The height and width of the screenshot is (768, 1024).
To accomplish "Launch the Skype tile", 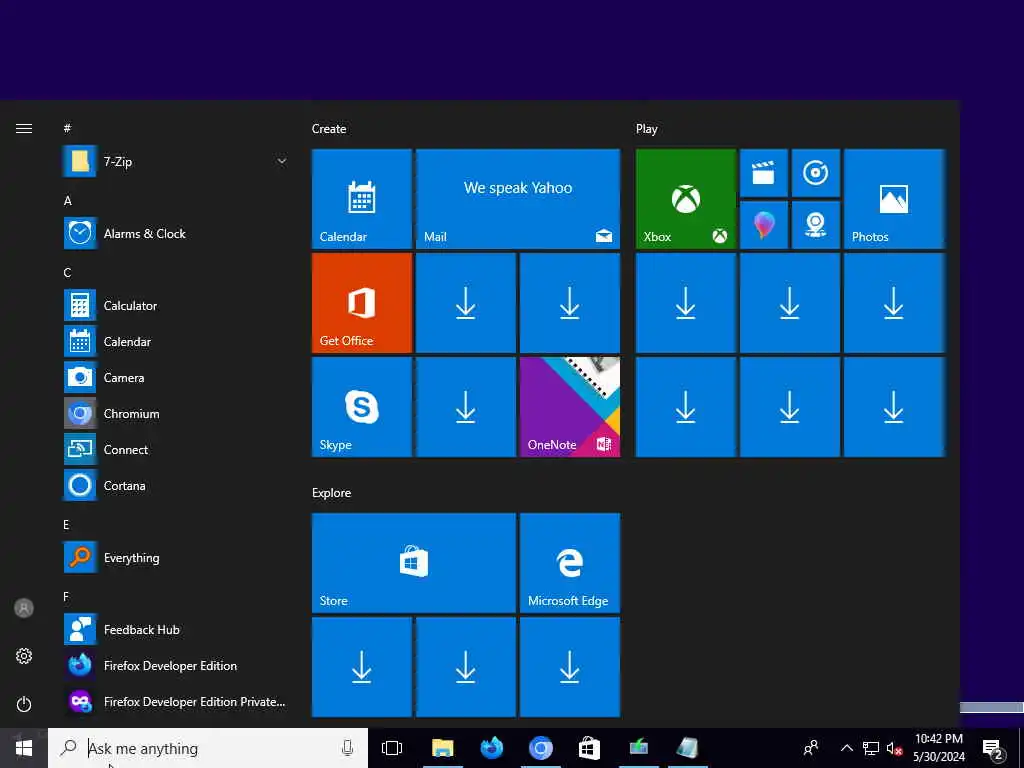I will [362, 407].
